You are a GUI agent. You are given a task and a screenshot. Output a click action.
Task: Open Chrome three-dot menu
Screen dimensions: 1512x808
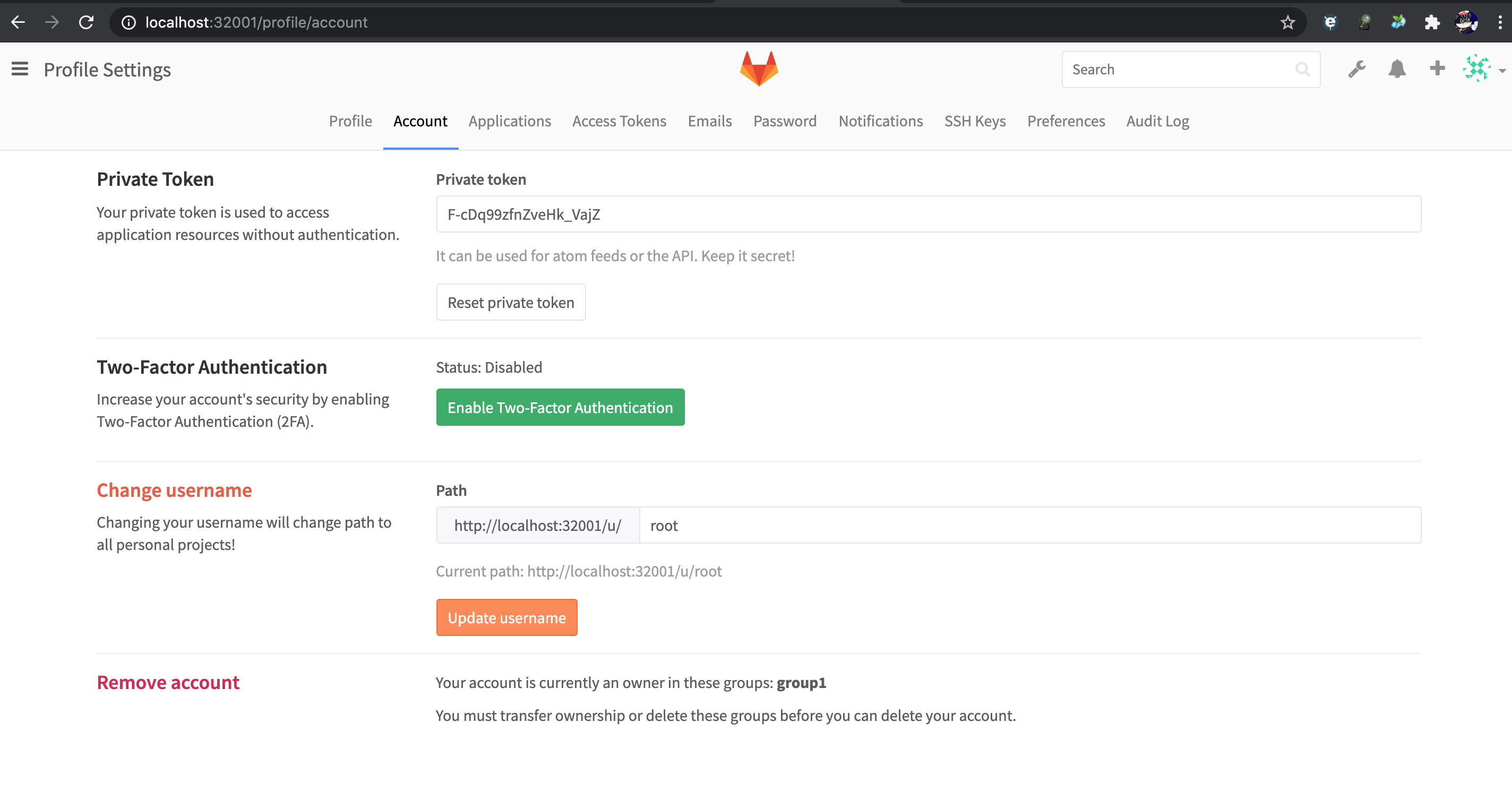coord(1500,22)
